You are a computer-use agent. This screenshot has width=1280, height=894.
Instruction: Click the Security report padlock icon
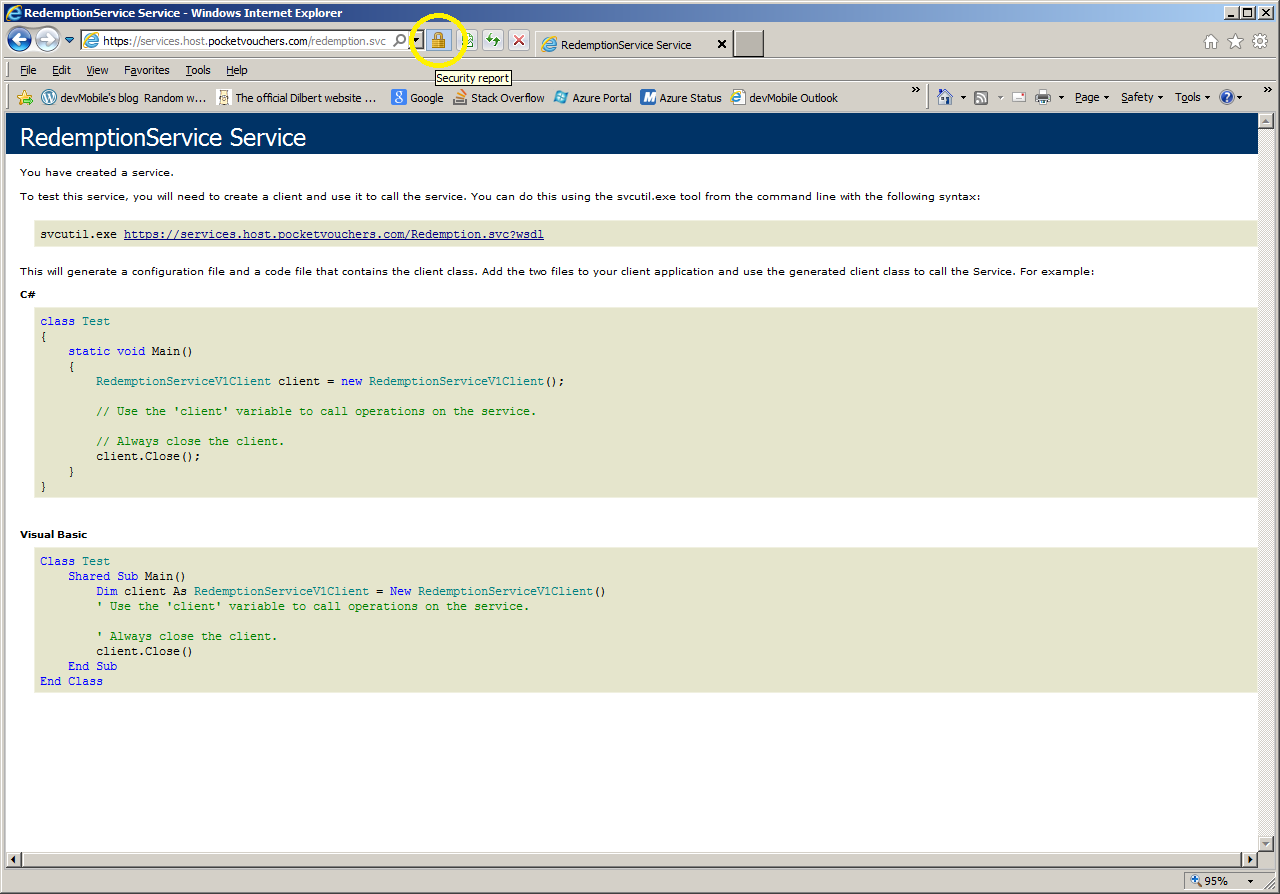pos(438,41)
